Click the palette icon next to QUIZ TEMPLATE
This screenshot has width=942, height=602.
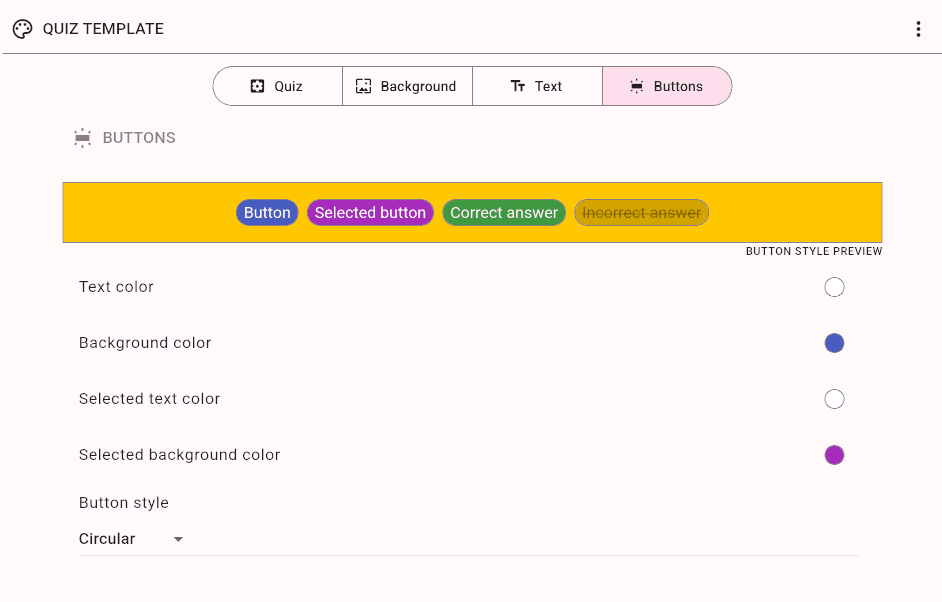coord(22,29)
